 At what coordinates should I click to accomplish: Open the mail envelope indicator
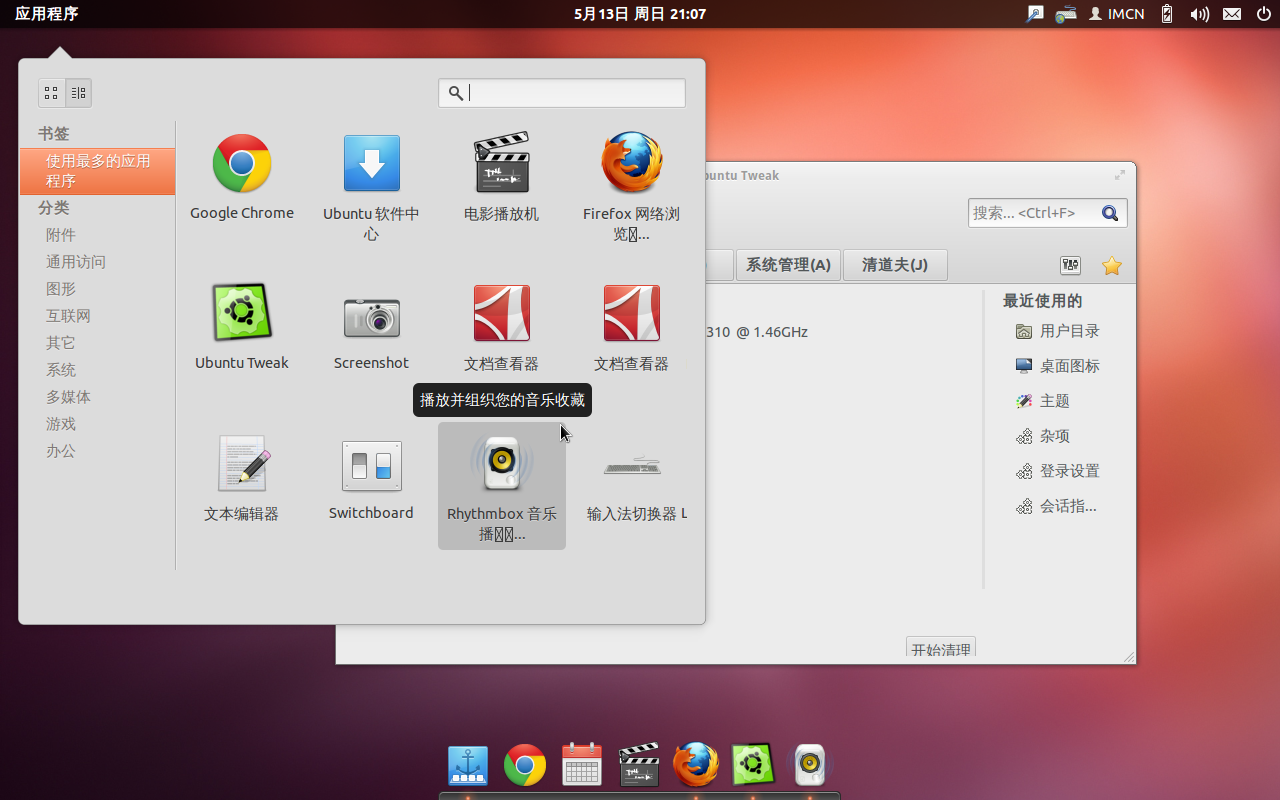[1232, 14]
